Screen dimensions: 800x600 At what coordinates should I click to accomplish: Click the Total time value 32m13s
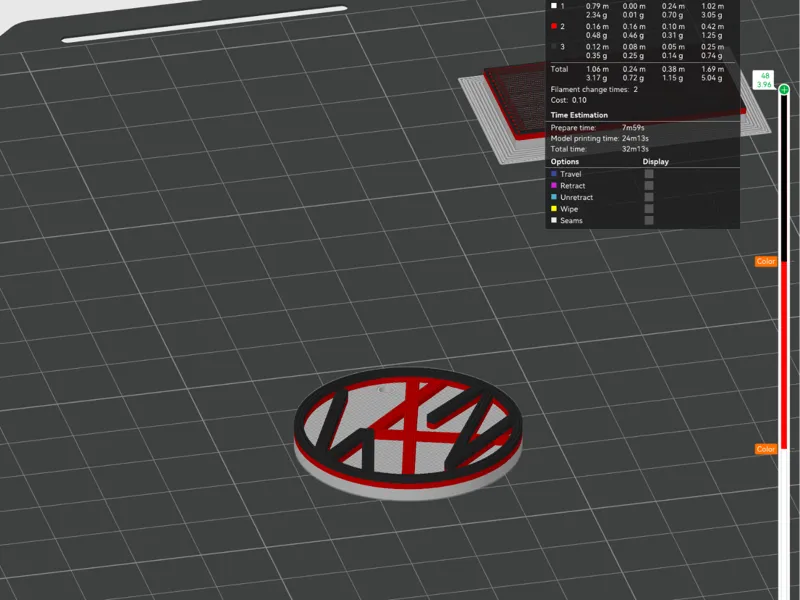(635, 149)
